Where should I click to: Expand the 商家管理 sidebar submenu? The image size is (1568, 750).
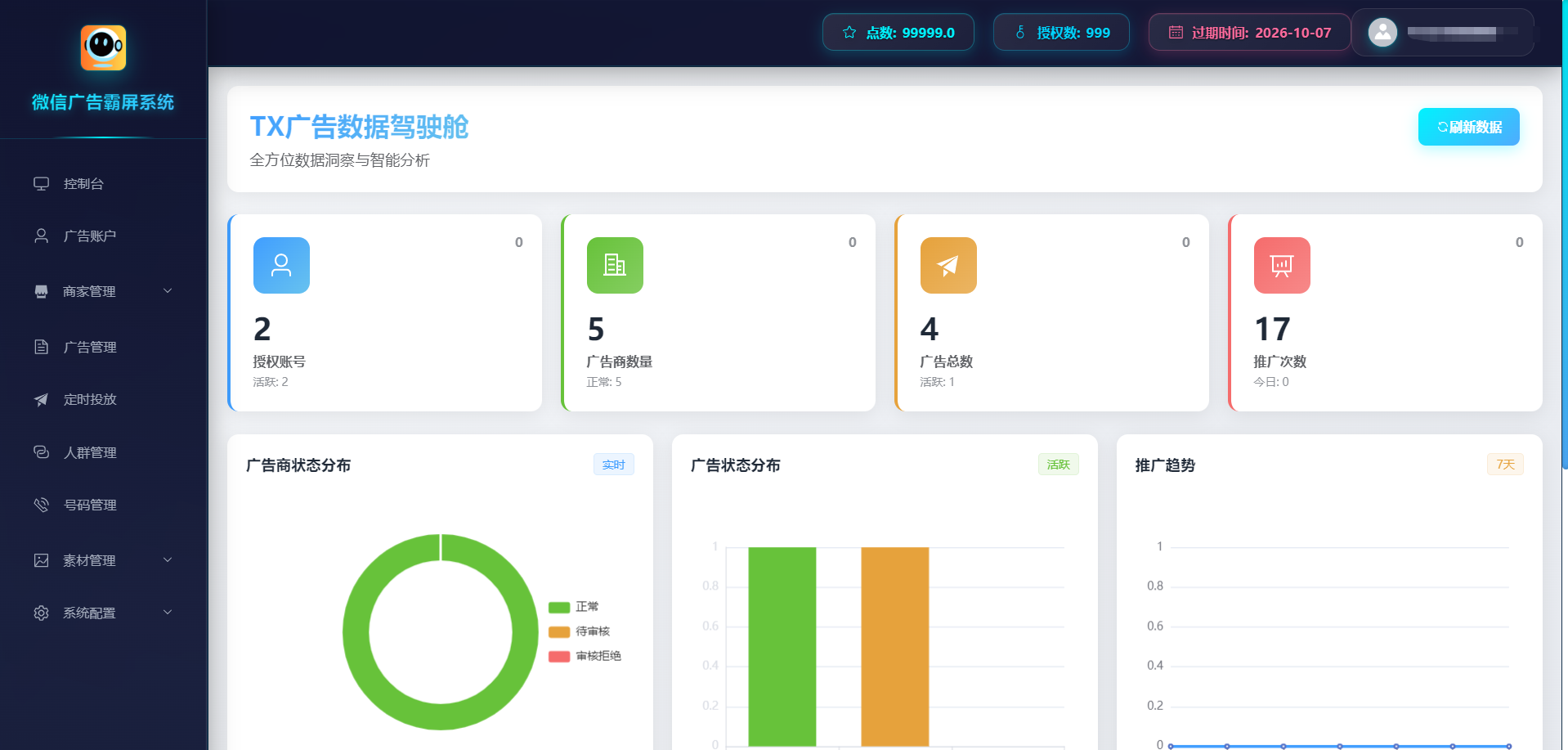click(103, 291)
